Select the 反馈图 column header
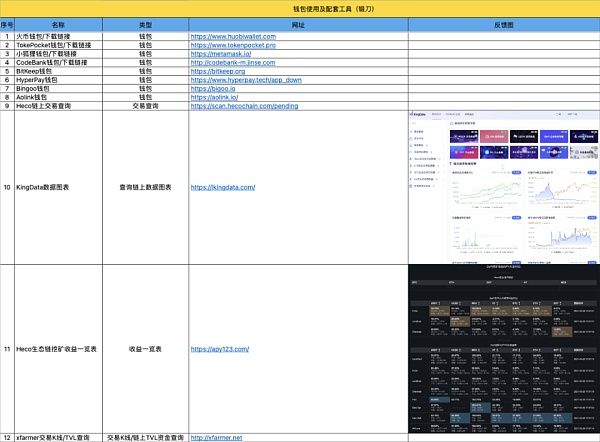600x442 pixels. pos(504,24)
